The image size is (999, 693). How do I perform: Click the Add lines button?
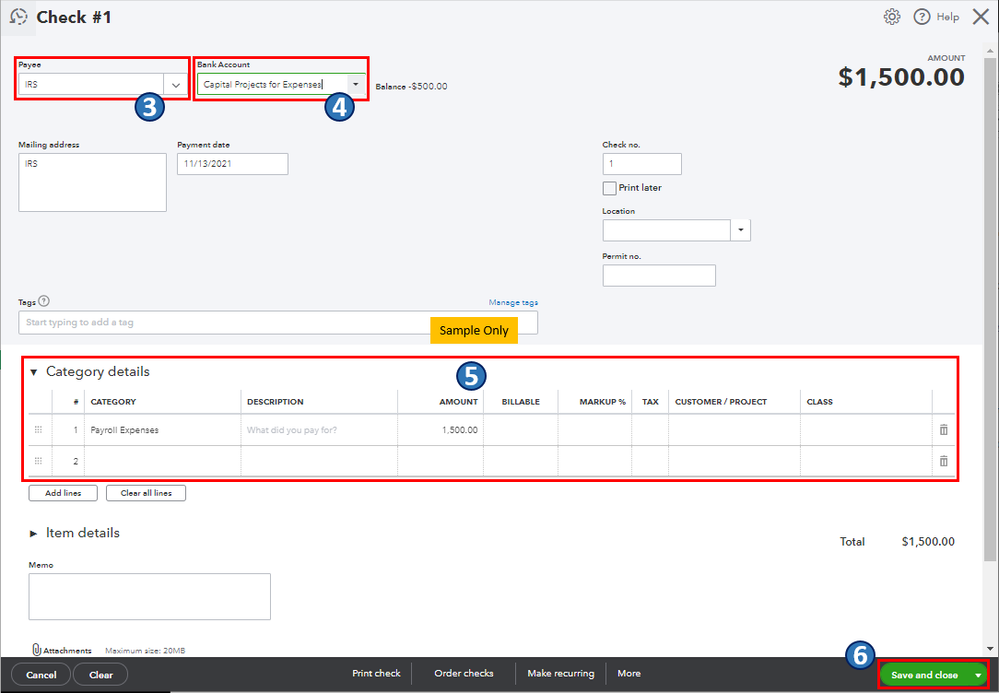[63, 493]
